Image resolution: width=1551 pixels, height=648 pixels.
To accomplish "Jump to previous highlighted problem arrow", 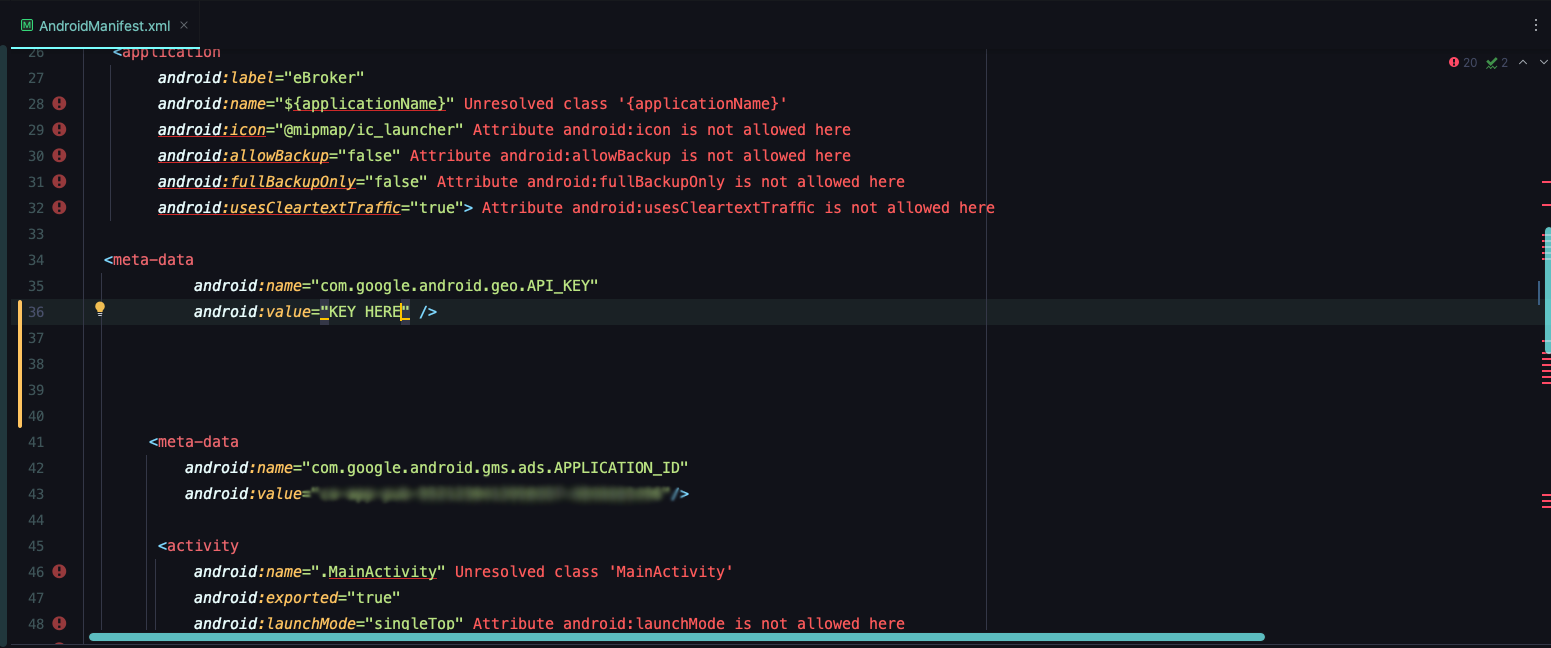I will [1523, 62].
